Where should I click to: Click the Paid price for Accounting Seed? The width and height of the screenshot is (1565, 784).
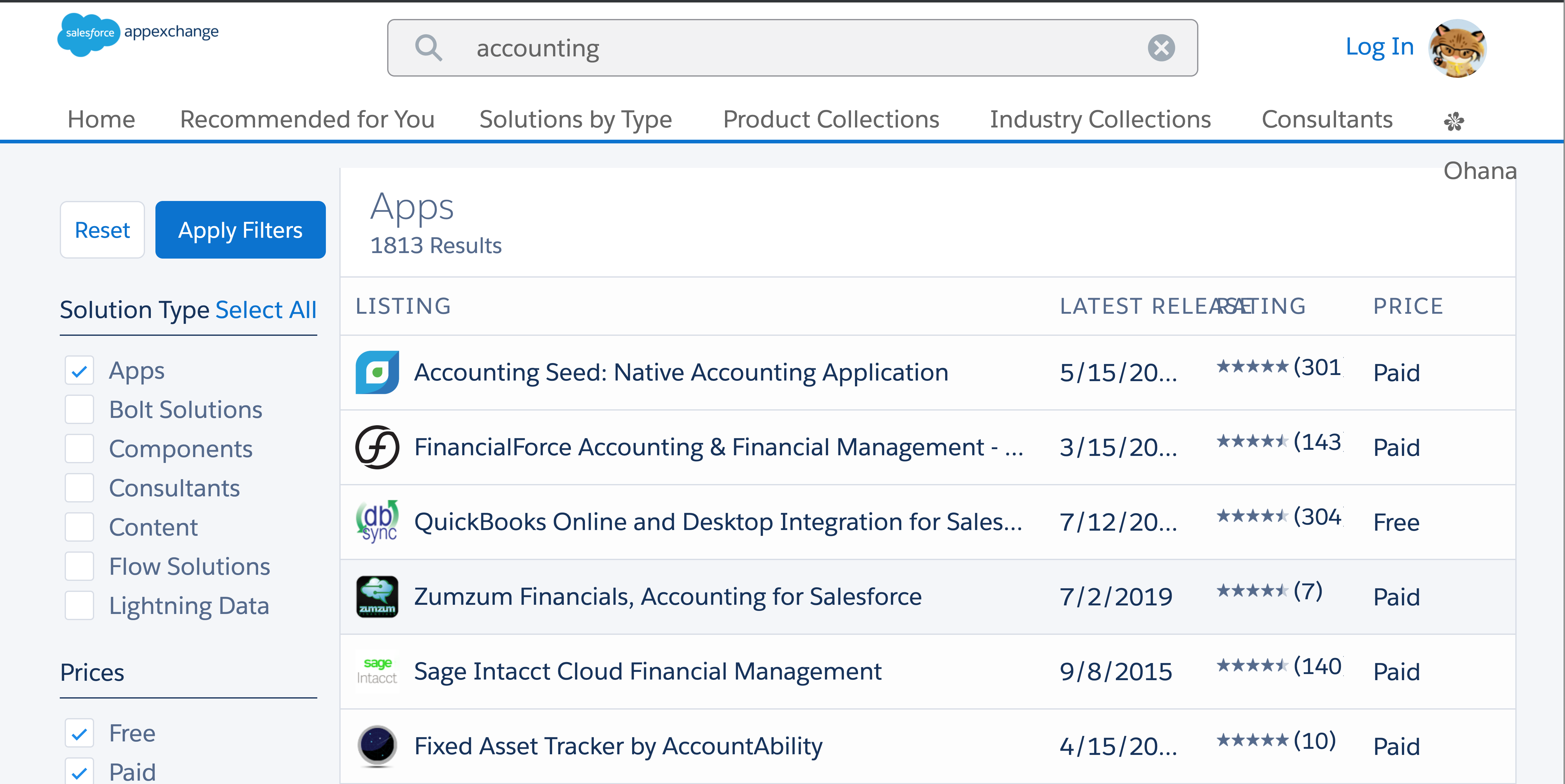1397,372
